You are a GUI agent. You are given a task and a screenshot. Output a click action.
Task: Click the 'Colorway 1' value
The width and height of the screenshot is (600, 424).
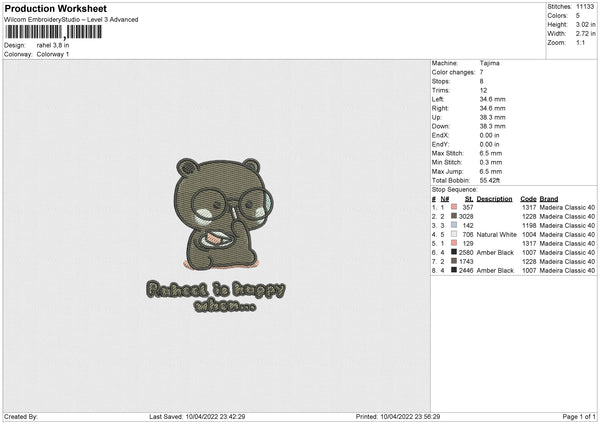point(53,54)
